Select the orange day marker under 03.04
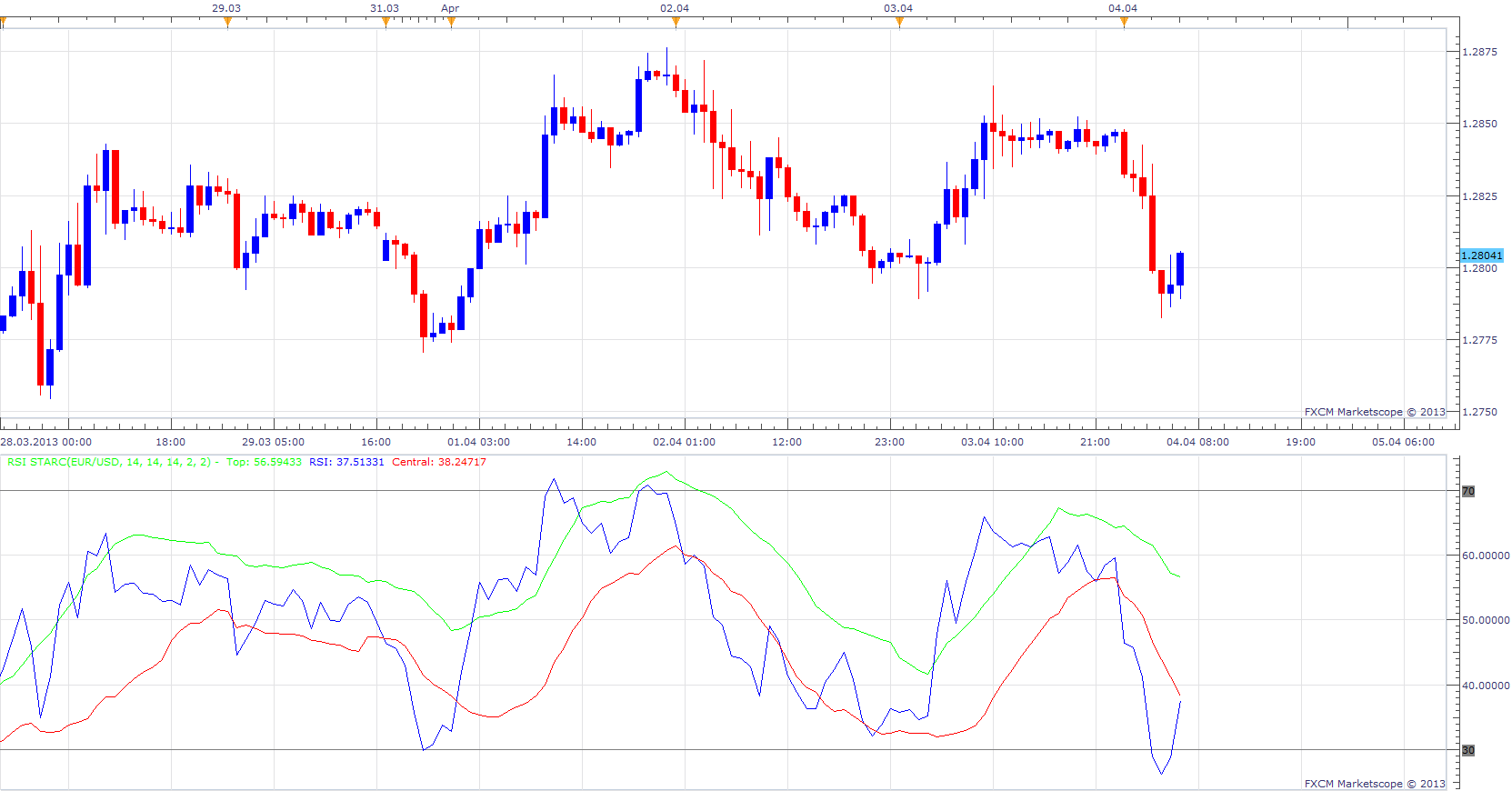This screenshot has width=1512, height=791. (x=899, y=23)
